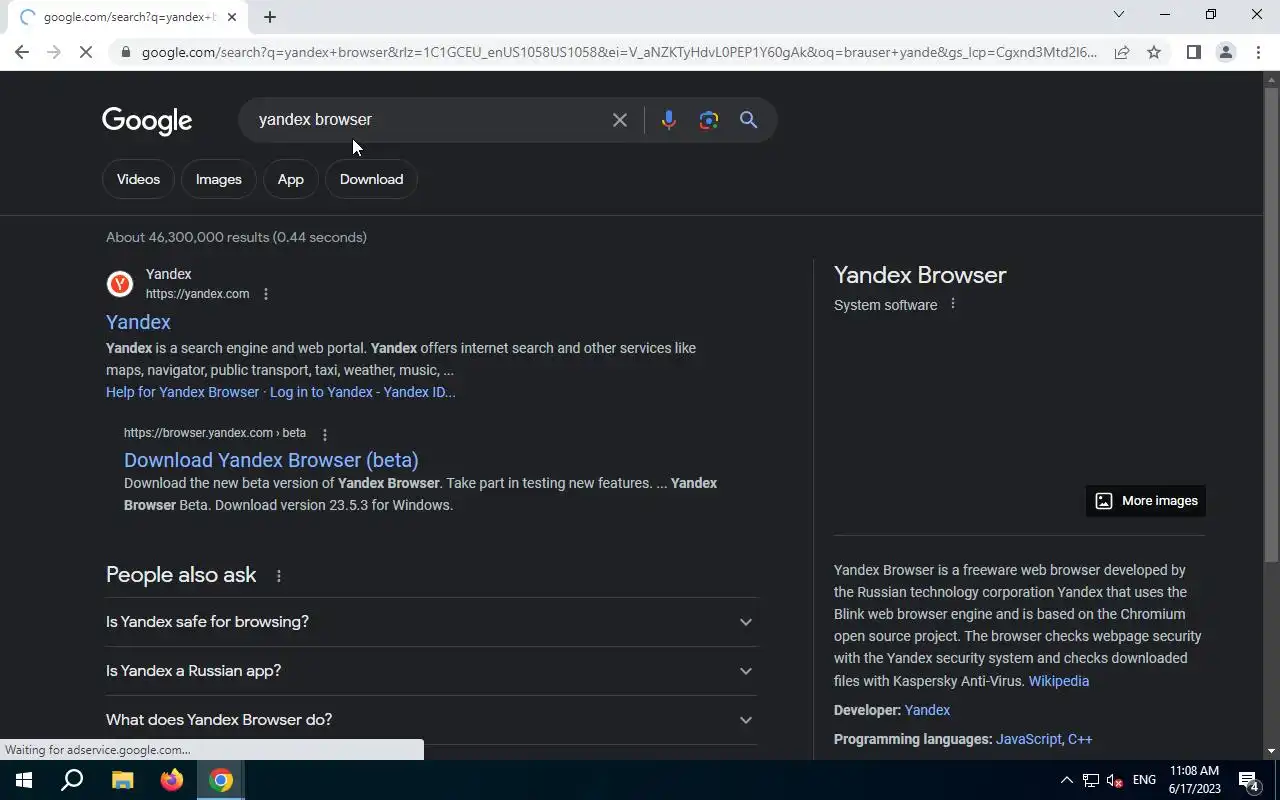Open File Explorer from the taskbar
Viewport: 1280px width, 800px height.
click(x=122, y=780)
